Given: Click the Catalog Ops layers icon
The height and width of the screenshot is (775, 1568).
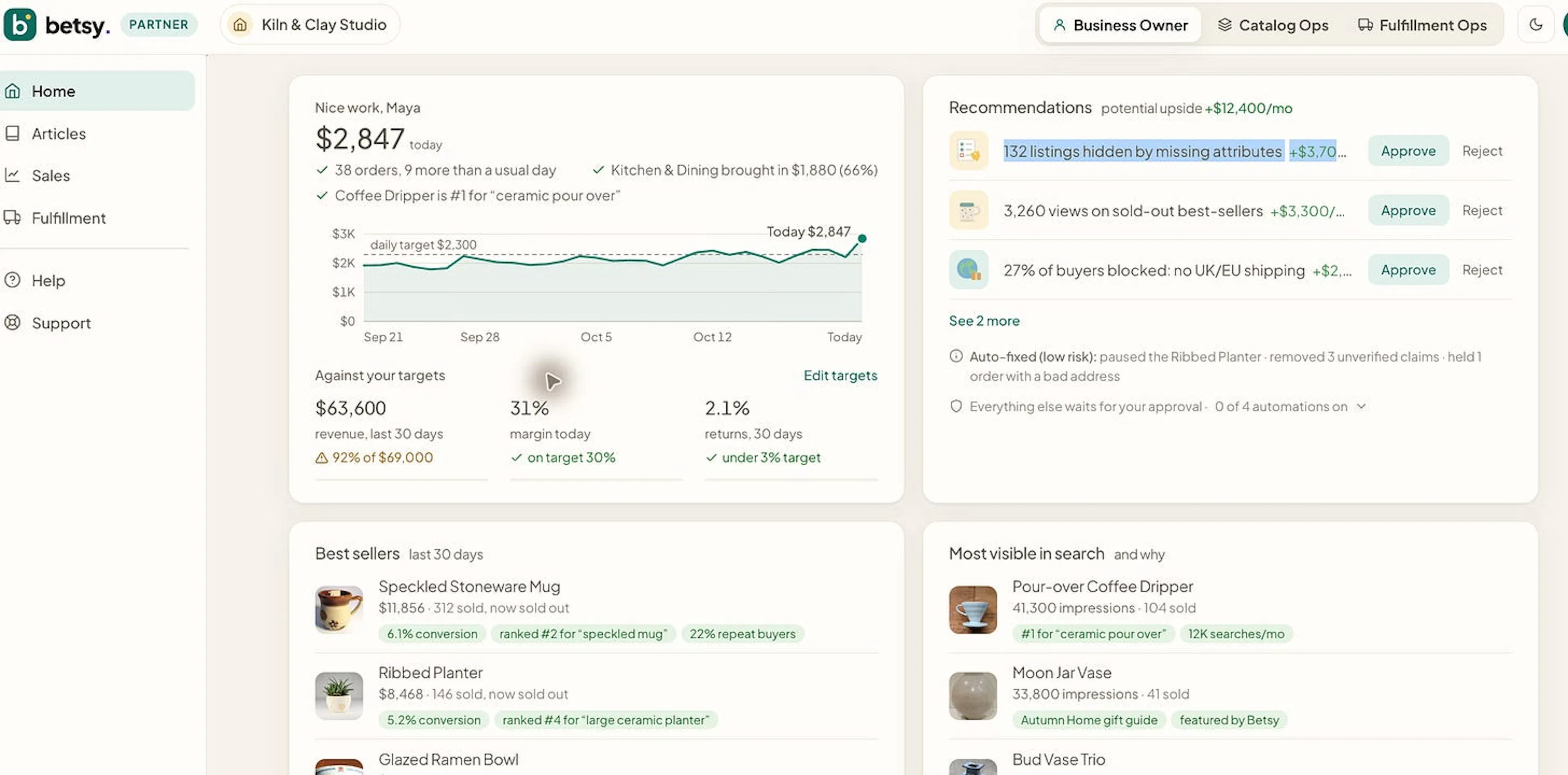Looking at the screenshot, I should tap(1224, 25).
